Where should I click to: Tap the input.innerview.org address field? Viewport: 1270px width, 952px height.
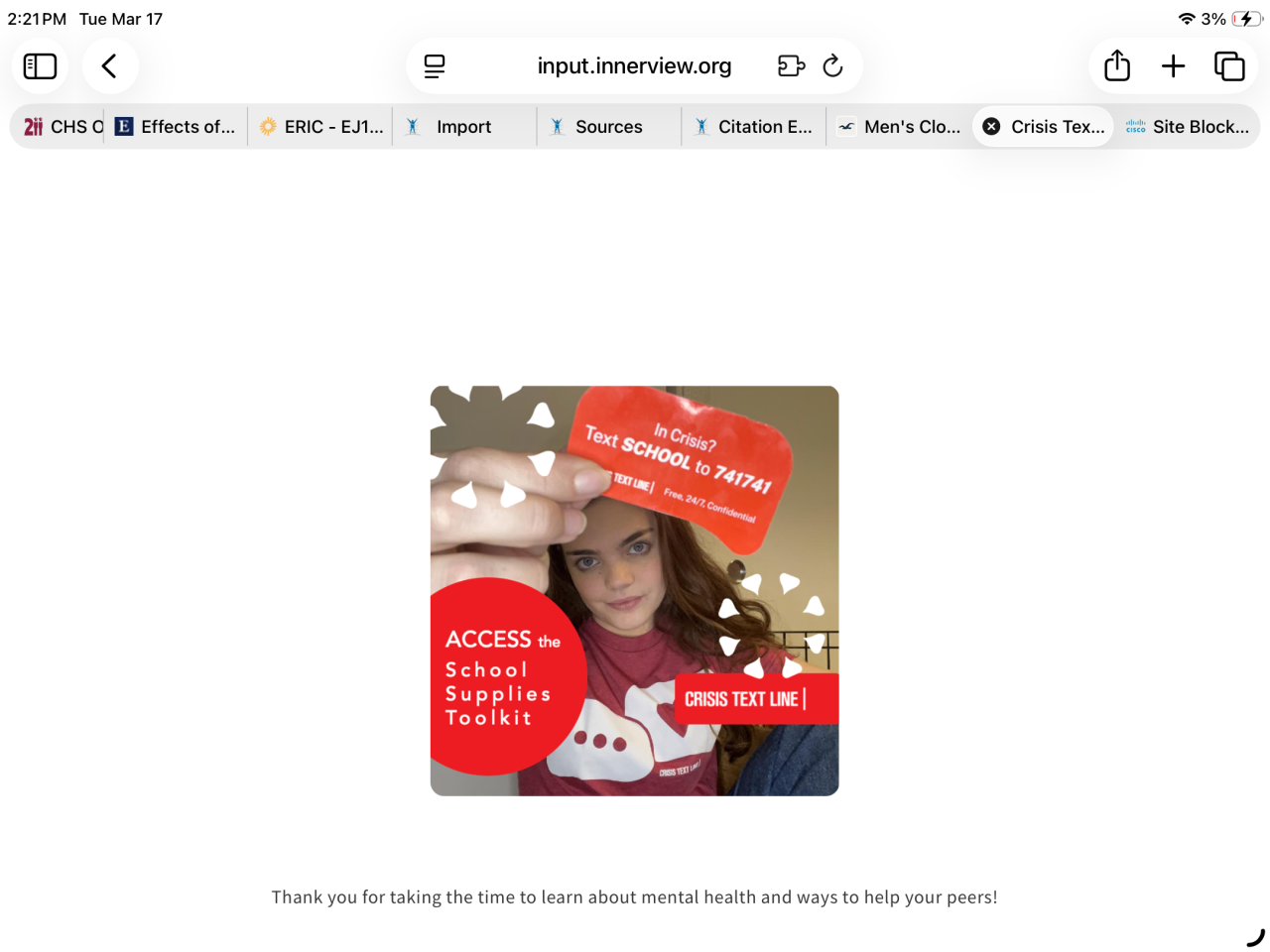[634, 66]
